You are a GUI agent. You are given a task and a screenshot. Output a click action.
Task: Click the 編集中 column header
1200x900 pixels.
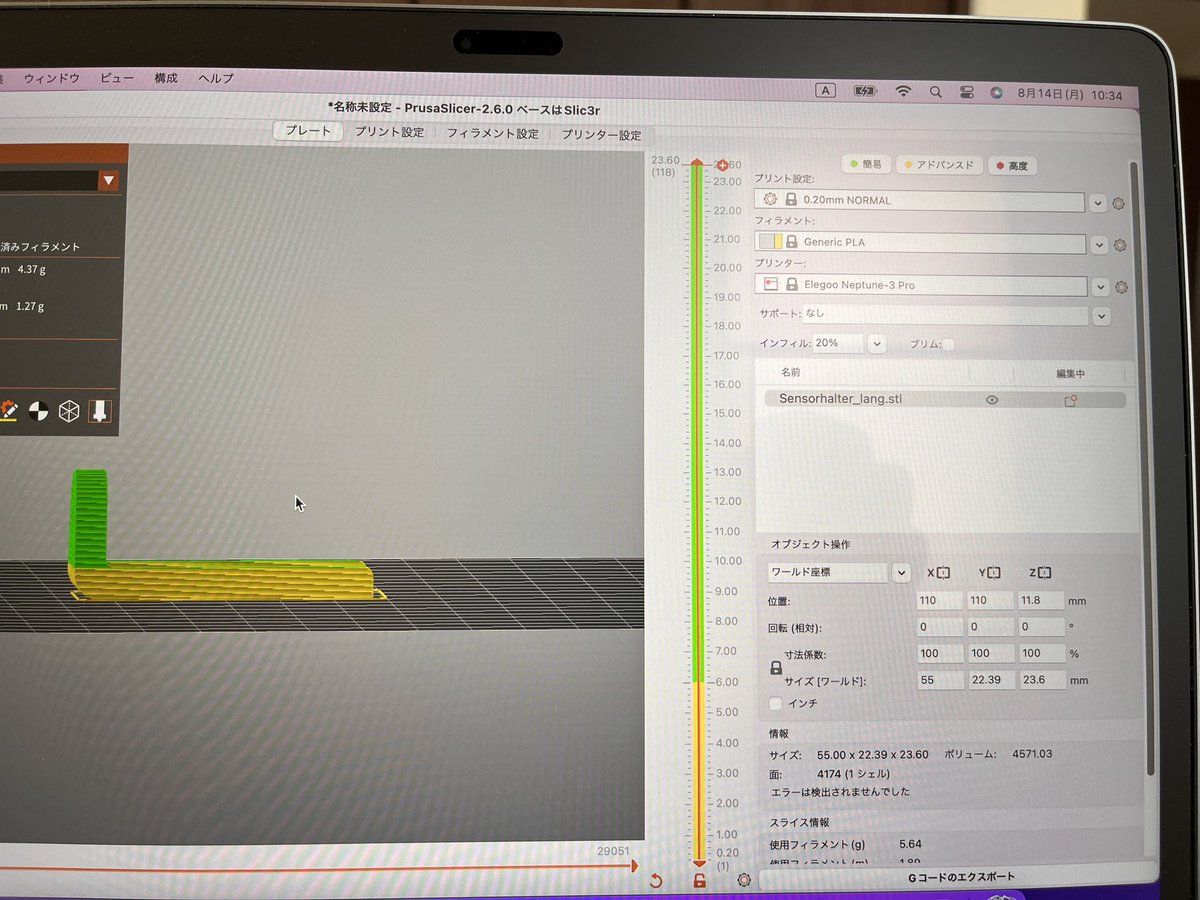click(x=1070, y=373)
